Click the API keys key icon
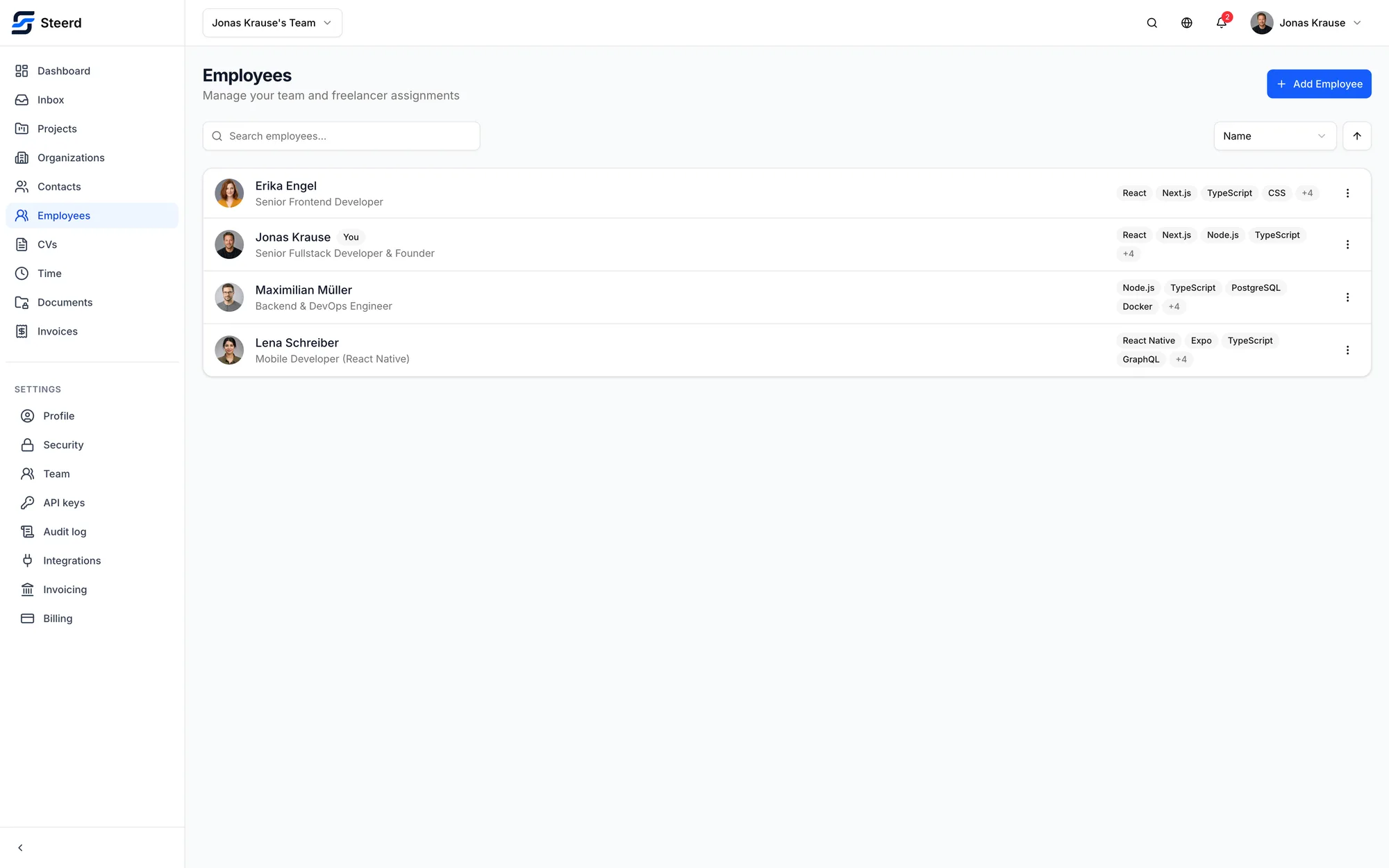 (x=28, y=503)
